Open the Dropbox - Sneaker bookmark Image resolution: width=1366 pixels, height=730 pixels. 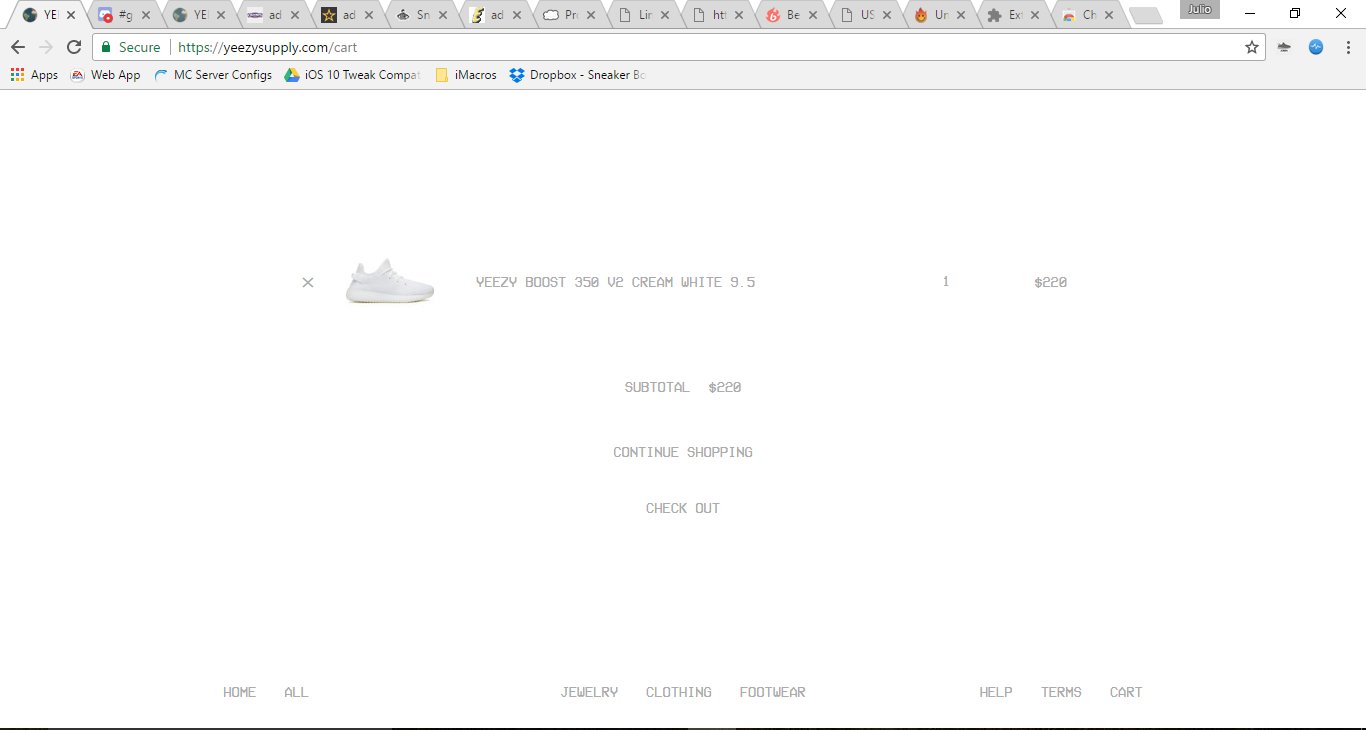click(577, 75)
